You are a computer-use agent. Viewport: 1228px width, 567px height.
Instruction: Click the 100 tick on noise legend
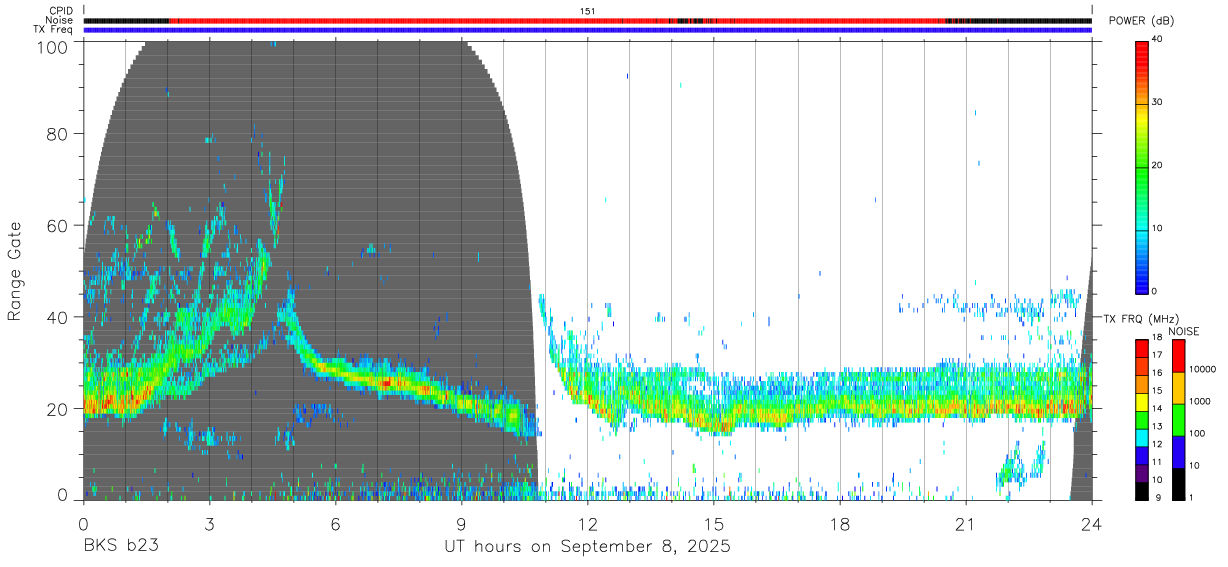pyautogui.click(x=1197, y=434)
